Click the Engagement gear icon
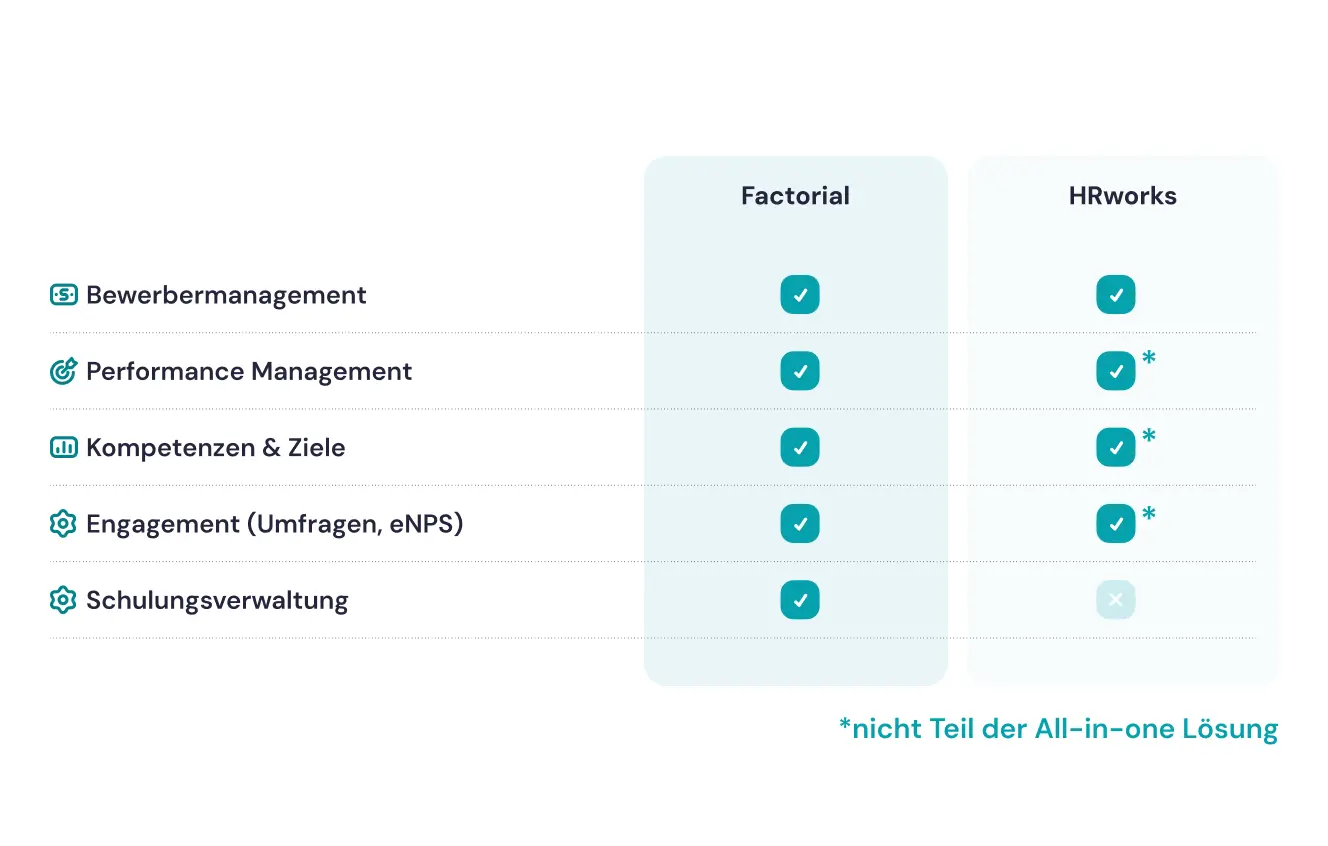 coord(63,523)
